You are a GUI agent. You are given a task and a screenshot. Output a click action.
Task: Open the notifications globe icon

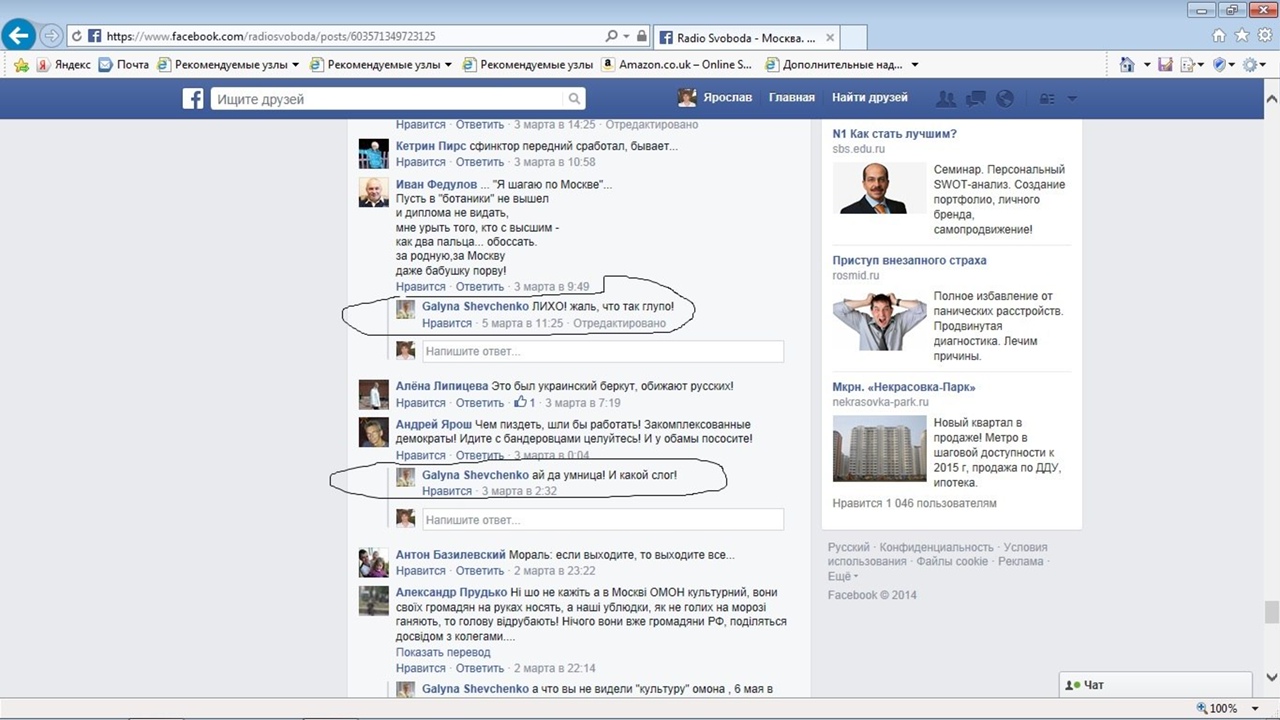(1005, 99)
